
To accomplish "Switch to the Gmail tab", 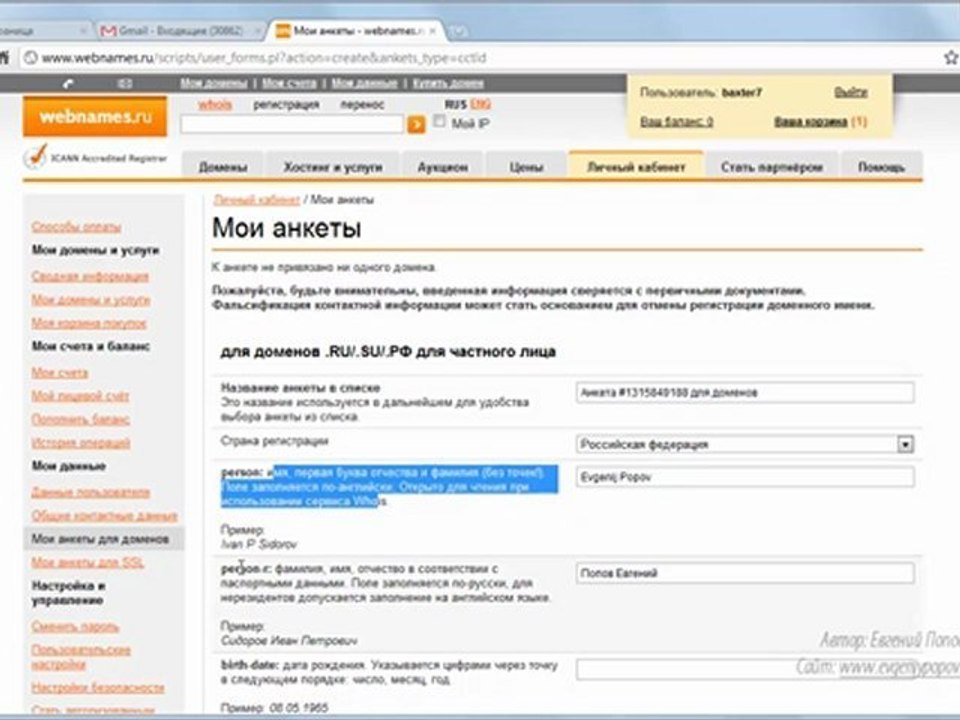I will pos(179,31).
